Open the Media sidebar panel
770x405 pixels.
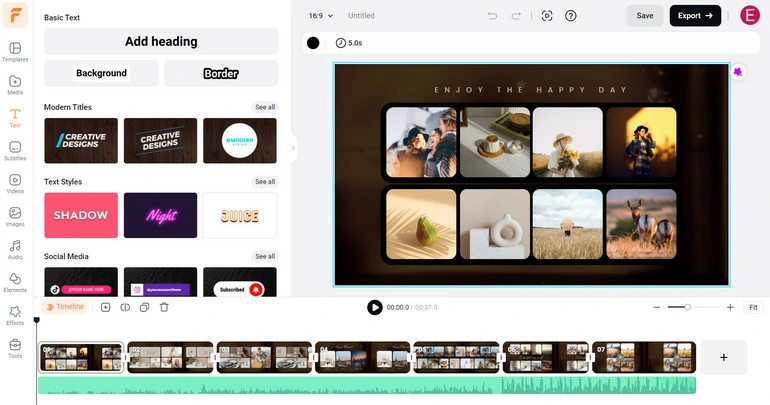(15, 85)
